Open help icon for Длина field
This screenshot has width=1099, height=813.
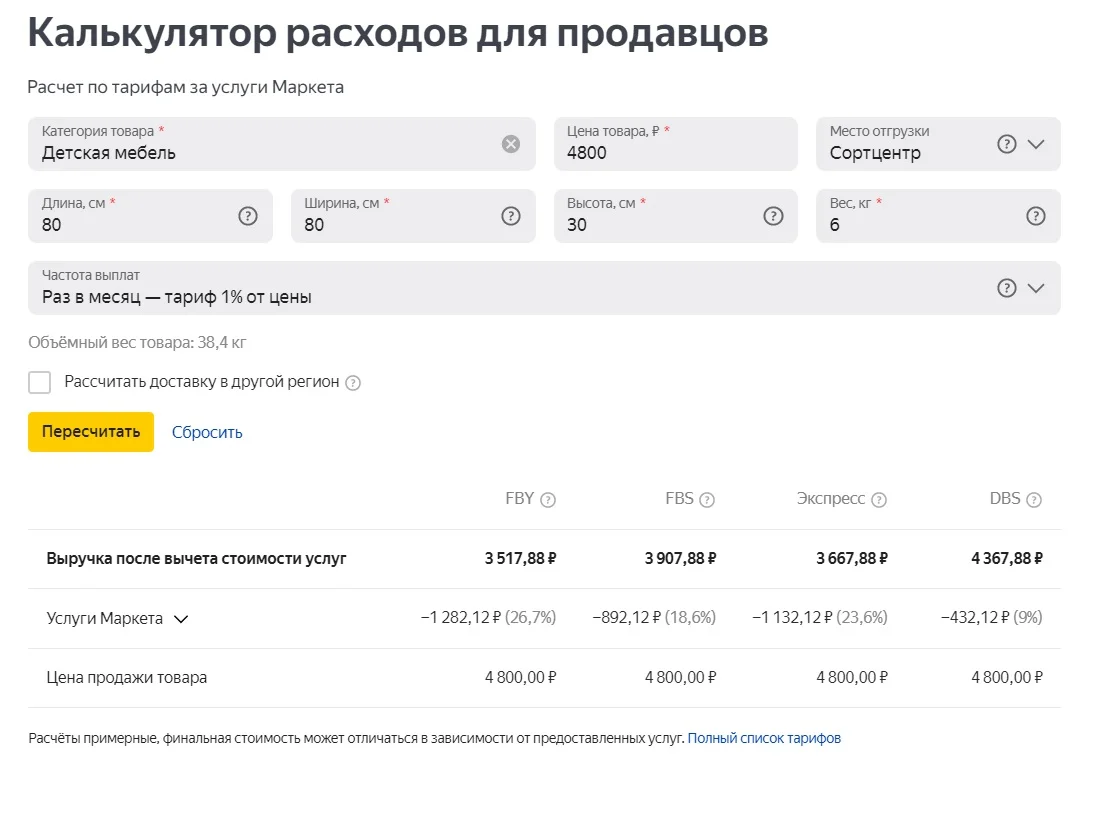(248, 216)
